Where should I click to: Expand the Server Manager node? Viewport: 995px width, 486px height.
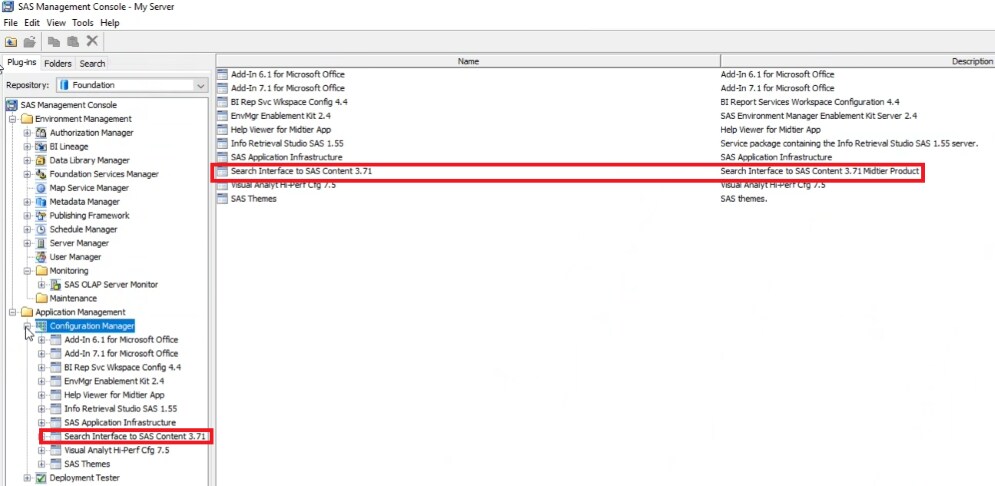(27, 243)
